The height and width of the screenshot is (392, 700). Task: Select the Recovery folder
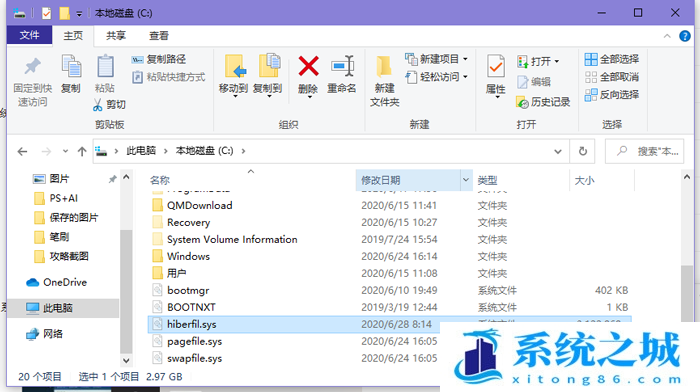point(188,222)
